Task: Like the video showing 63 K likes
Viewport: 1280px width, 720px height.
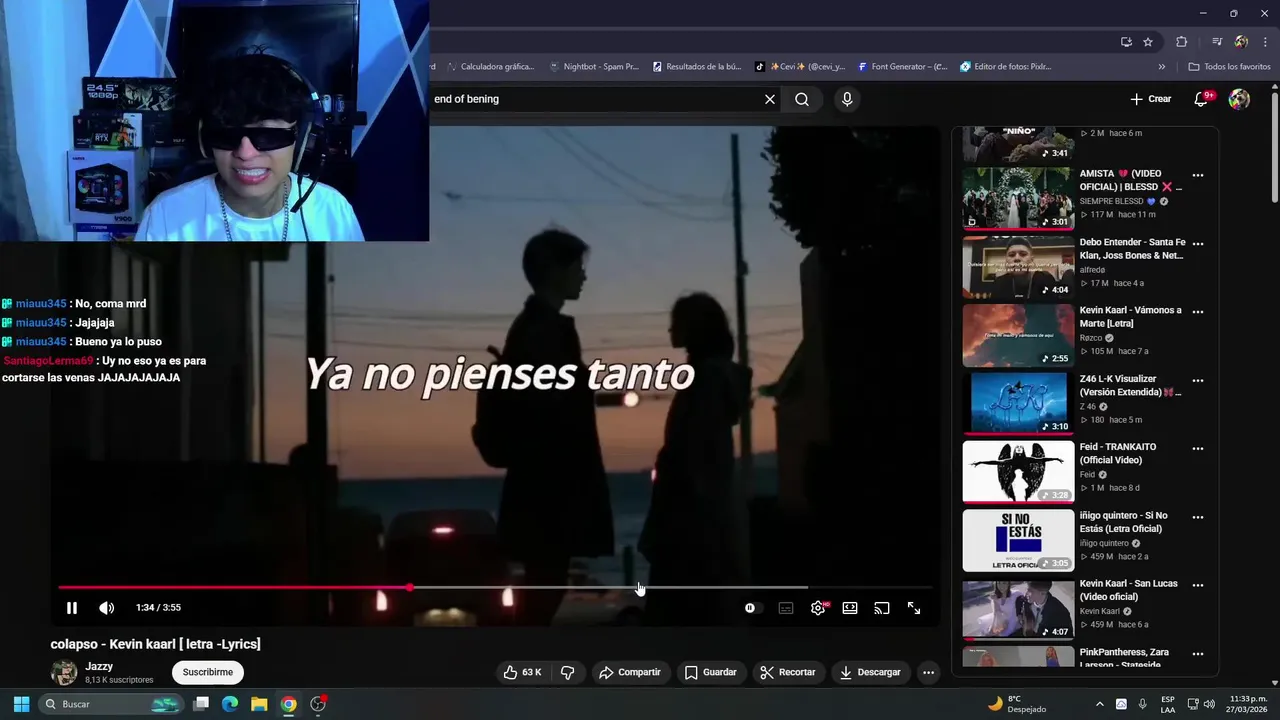Action: click(522, 672)
